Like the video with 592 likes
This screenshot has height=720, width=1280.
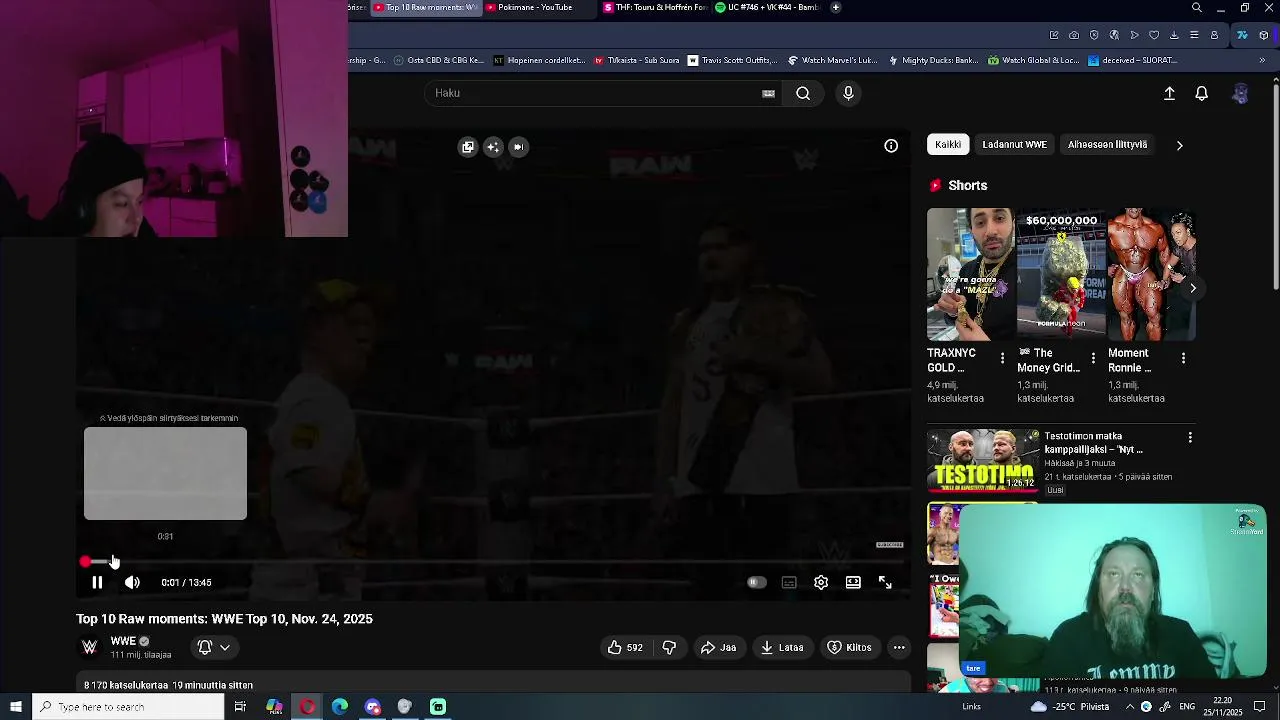click(x=625, y=647)
